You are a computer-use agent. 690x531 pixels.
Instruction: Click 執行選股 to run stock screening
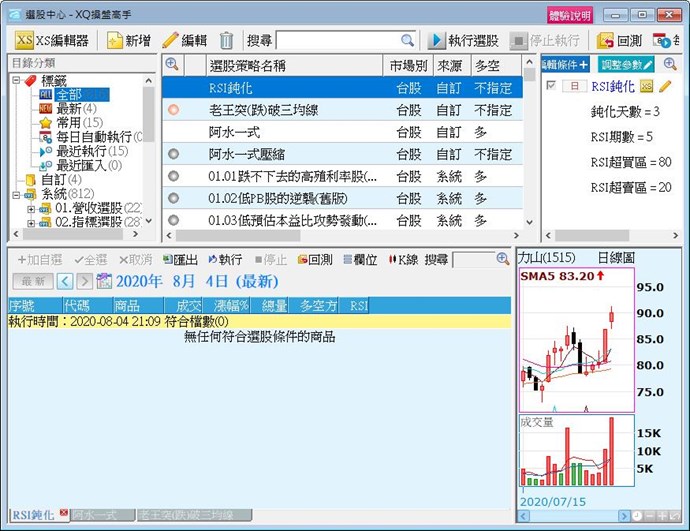click(463, 40)
